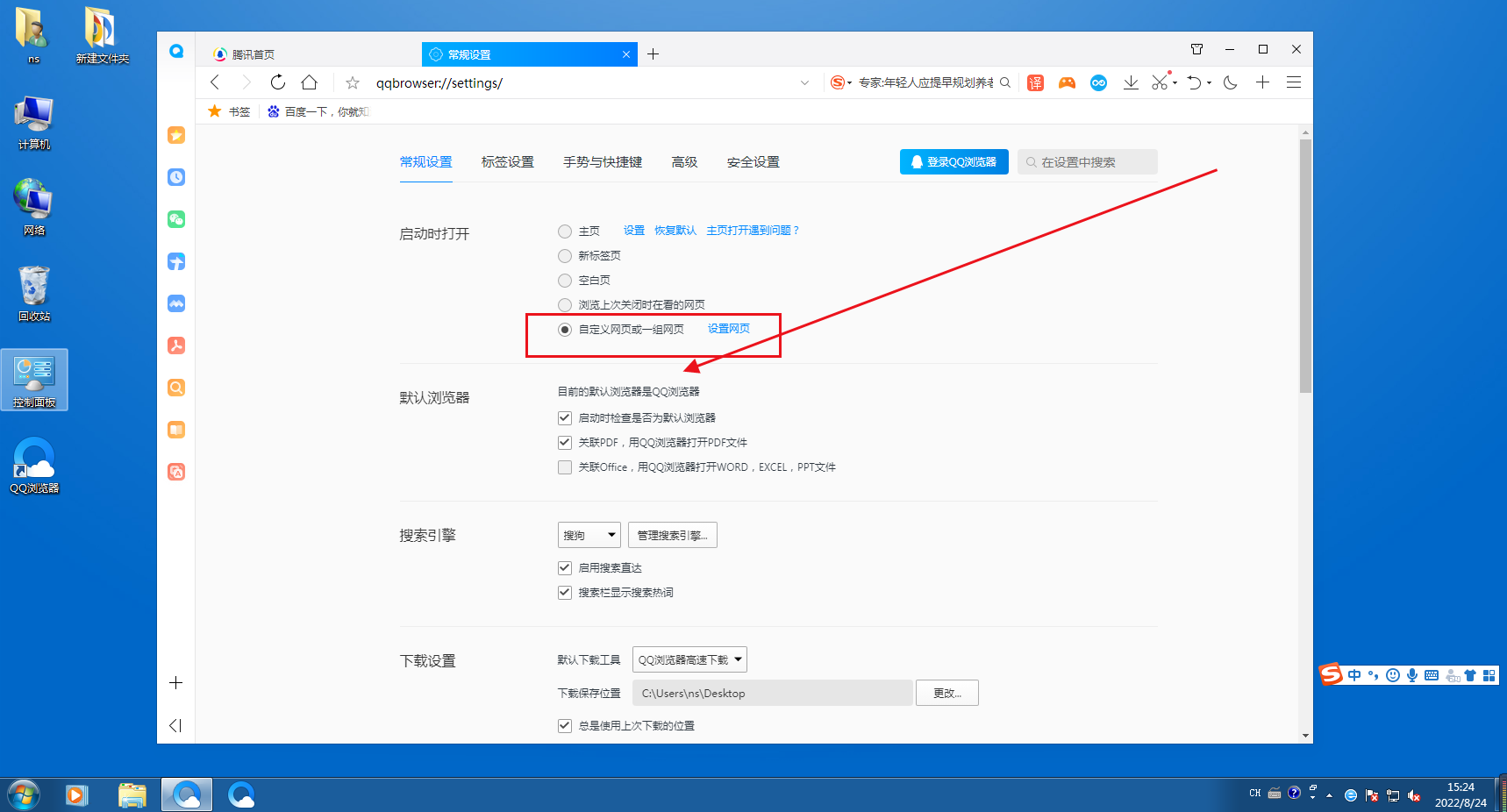Add a sidebar app with the plus icon
This screenshot has width=1507, height=812.
(175, 682)
